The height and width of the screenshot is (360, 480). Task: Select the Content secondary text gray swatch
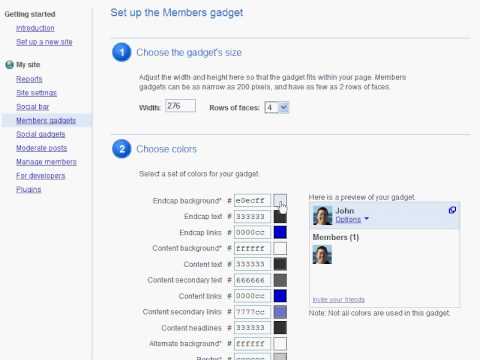click(280, 280)
